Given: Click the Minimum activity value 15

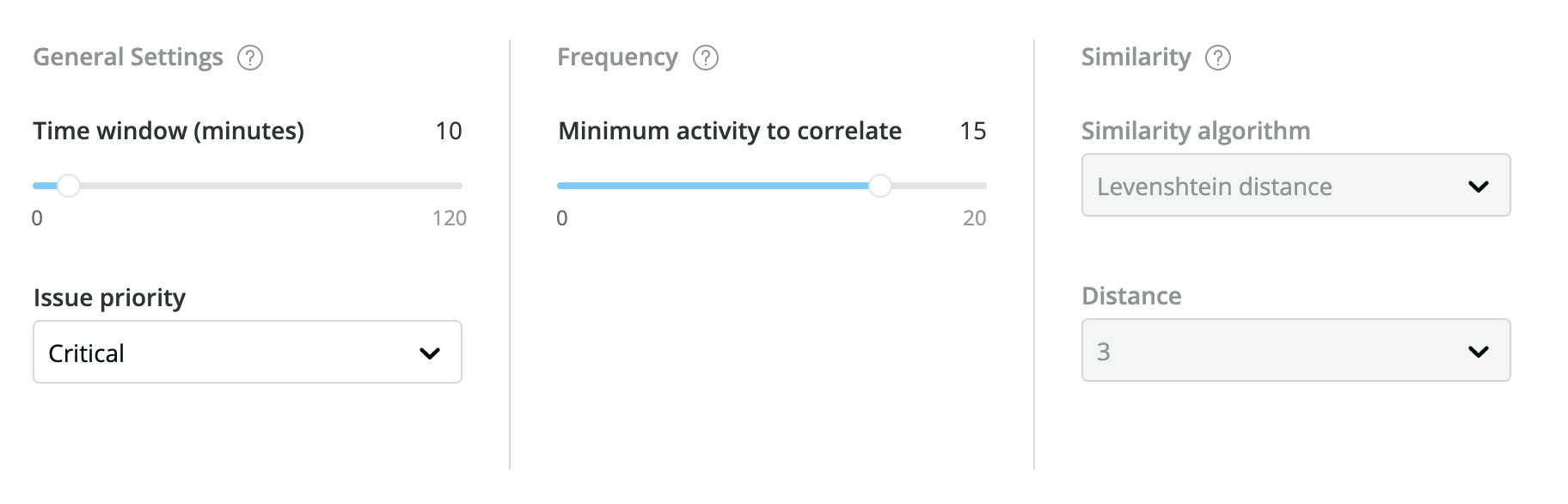Looking at the screenshot, I should (x=972, y=131).
